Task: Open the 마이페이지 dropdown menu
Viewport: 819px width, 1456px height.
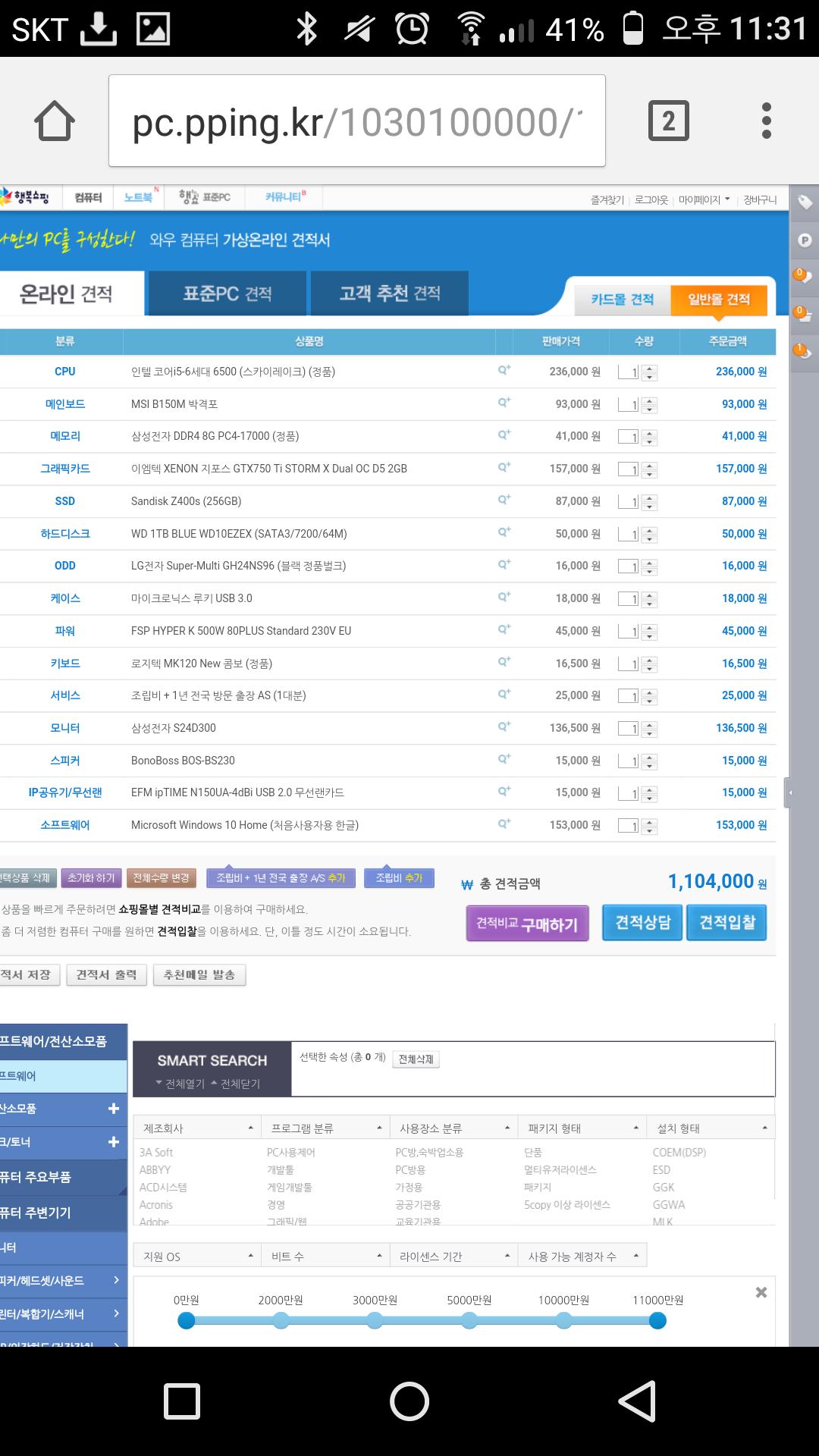Action: tap(704, 199)
